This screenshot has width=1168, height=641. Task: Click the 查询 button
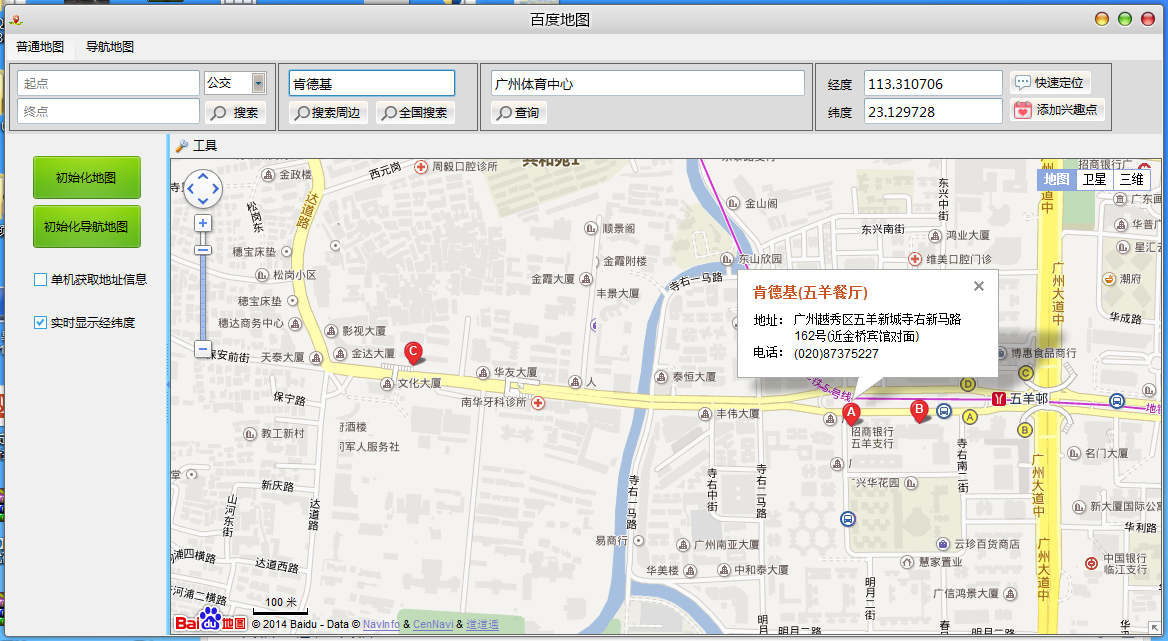pyautogui.click(x=518, y=112)
